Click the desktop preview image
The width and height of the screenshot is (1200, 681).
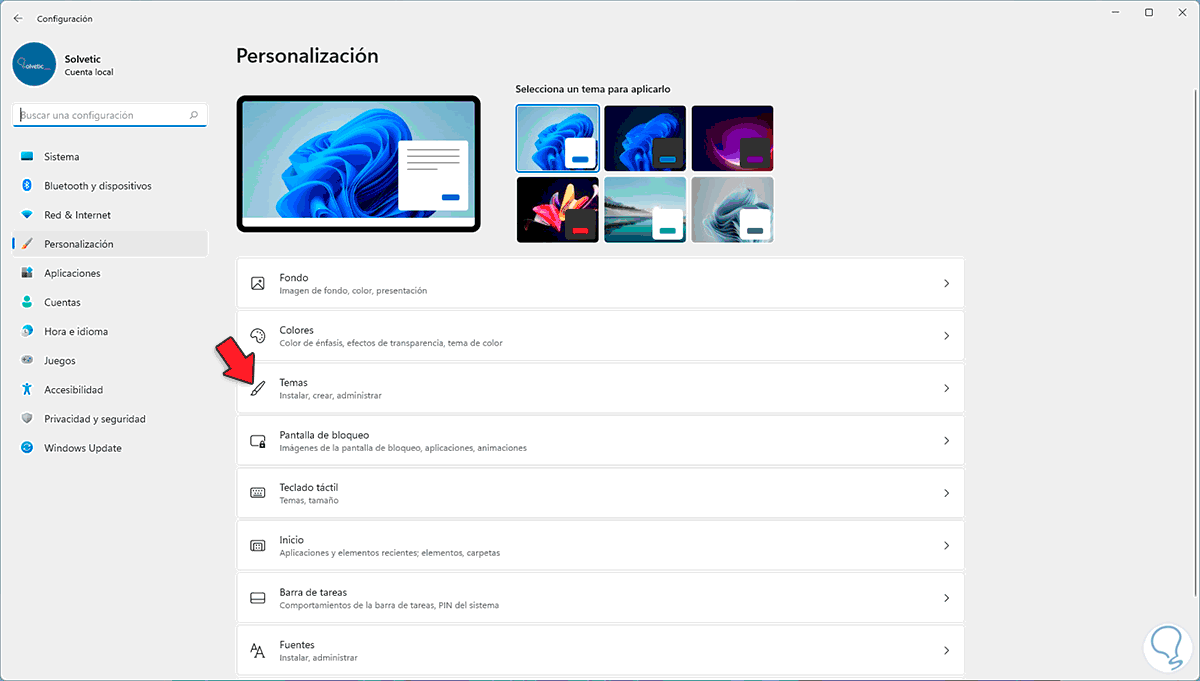[359, 163]
